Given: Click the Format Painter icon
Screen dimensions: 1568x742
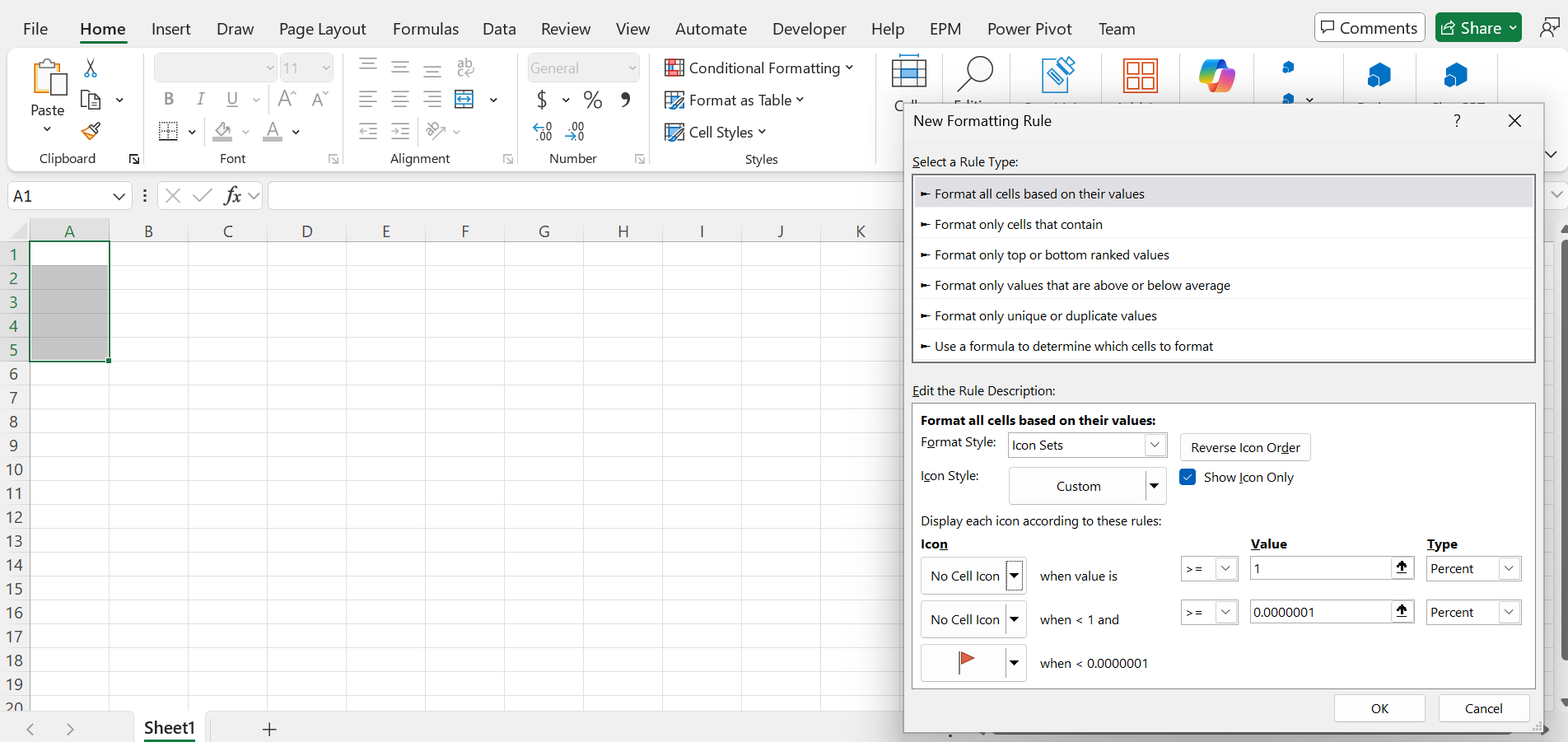Looking at the screenshot, I should point(90,131).
